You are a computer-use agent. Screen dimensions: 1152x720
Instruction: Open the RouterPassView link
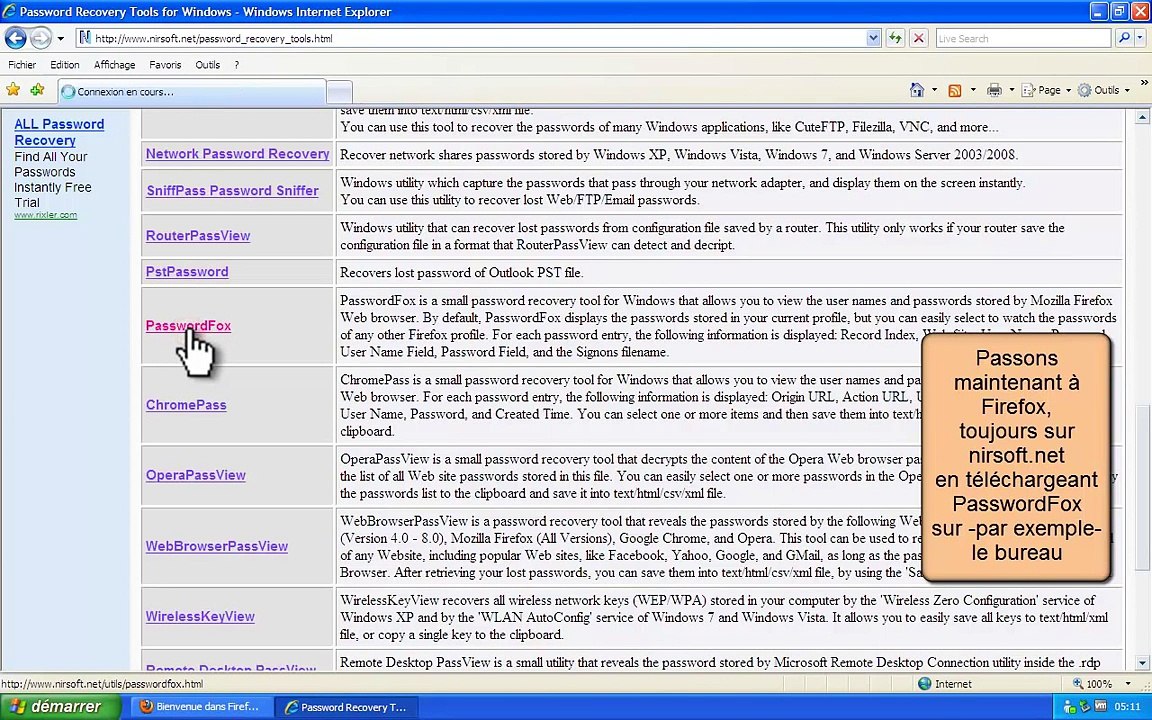[x=198, y=236]
